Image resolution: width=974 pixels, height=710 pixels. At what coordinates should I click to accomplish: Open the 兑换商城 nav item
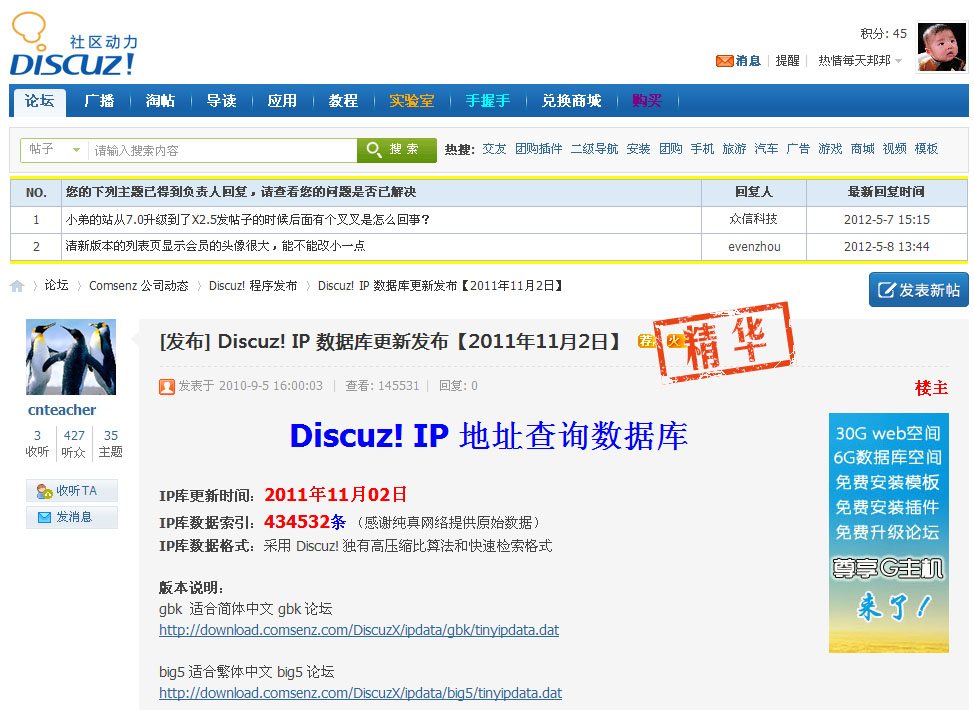(x=571, y=101)
